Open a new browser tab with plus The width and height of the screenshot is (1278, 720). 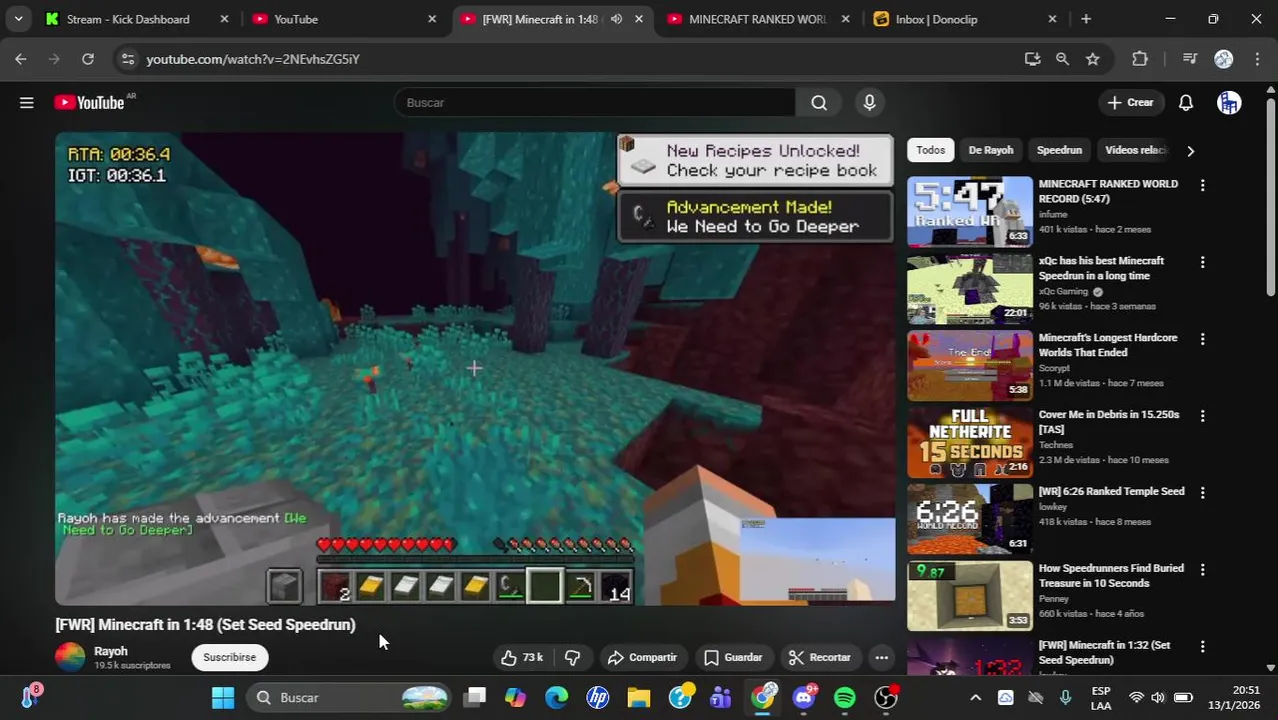click(1086, 19)
